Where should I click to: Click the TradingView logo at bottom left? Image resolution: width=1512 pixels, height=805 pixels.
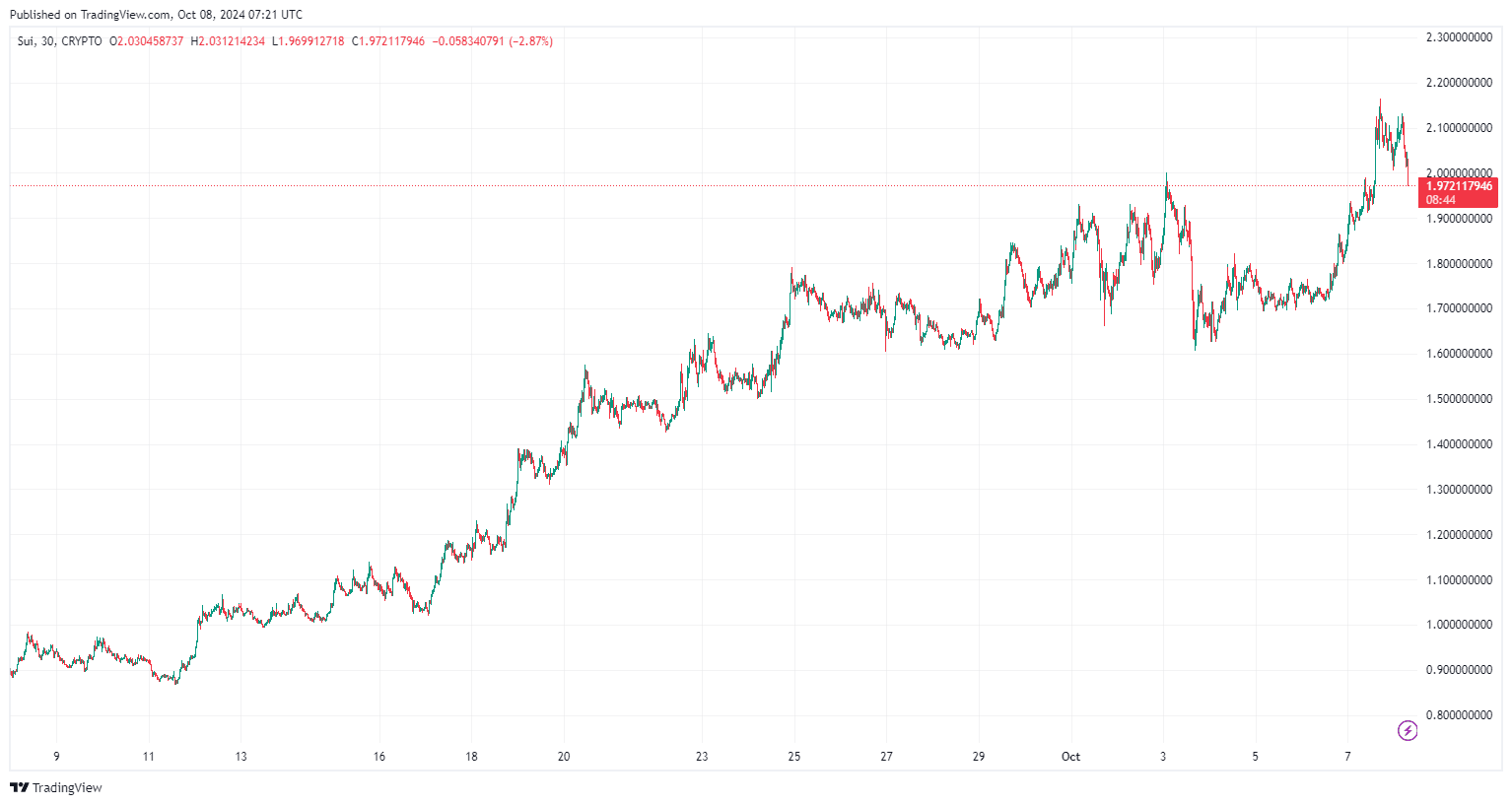55,787
